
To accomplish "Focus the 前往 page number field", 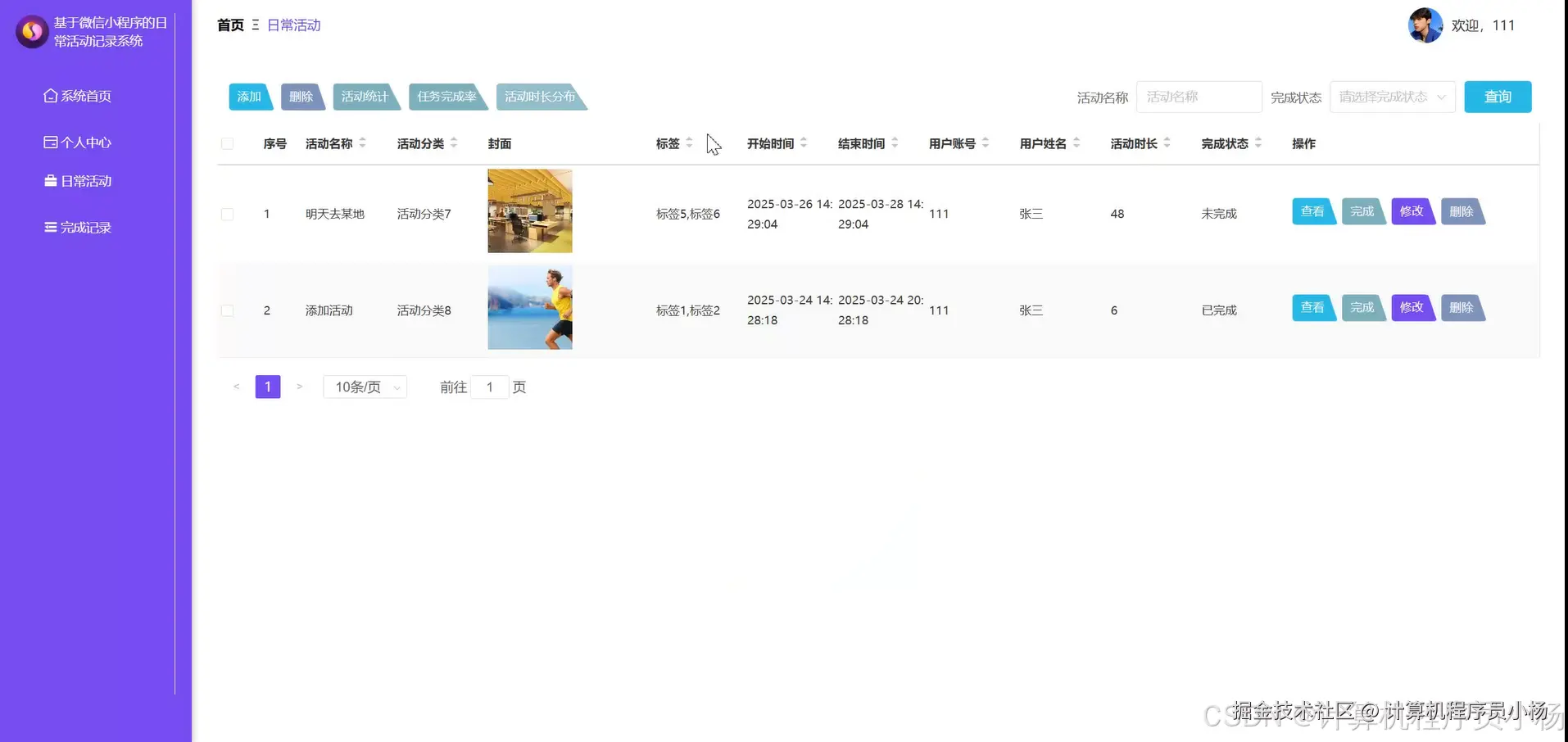I will [x=490, y=387].
